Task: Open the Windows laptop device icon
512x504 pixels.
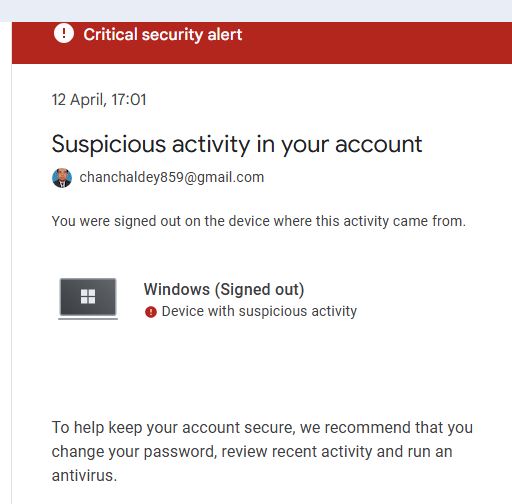Action: (x=88, y=299)
